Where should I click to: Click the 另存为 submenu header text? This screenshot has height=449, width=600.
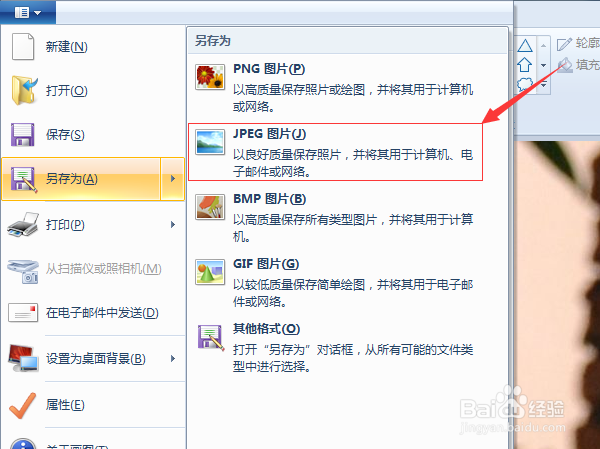pos(213,40)
